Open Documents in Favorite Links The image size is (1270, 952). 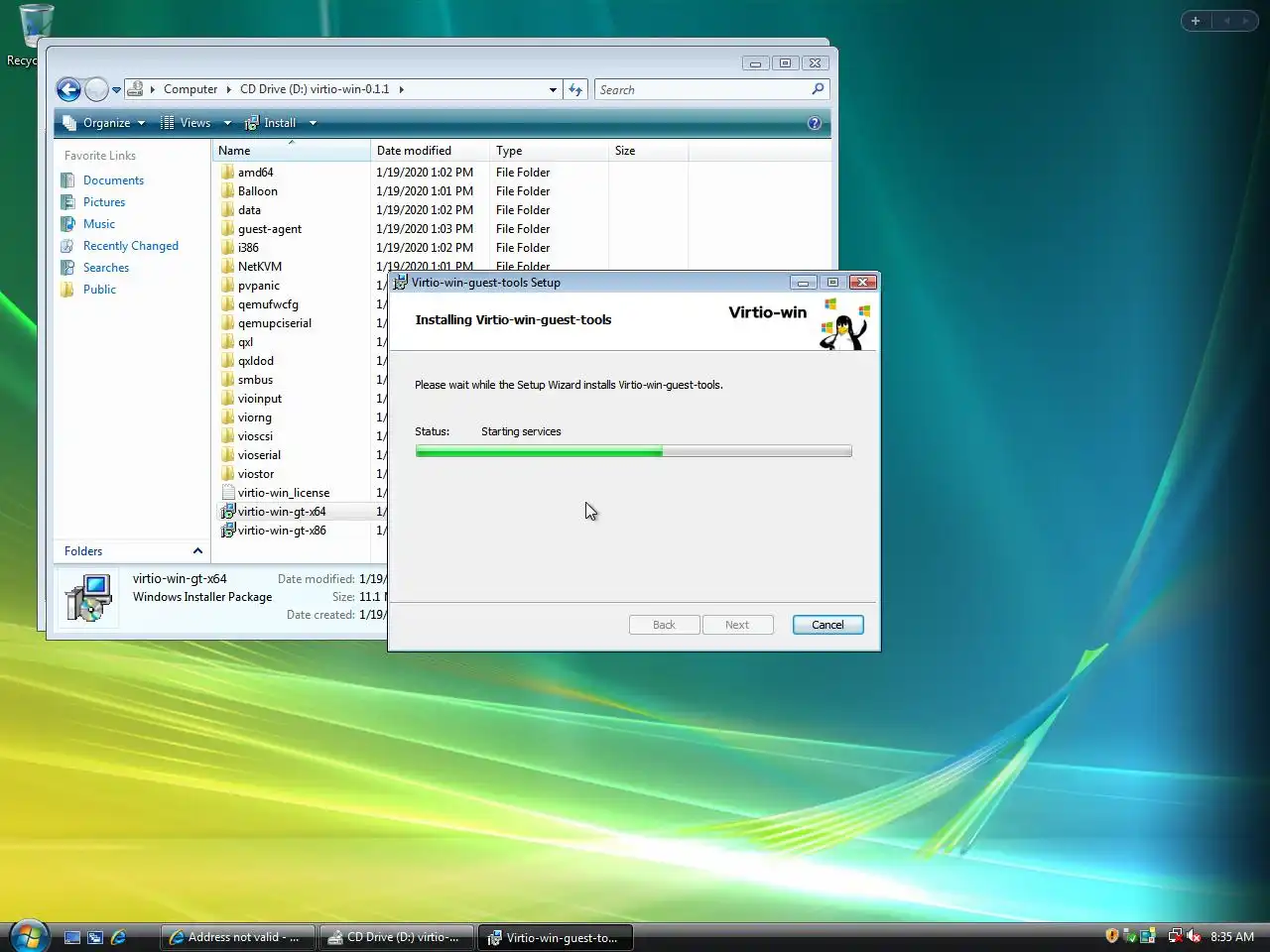click(x=113, y=180)
